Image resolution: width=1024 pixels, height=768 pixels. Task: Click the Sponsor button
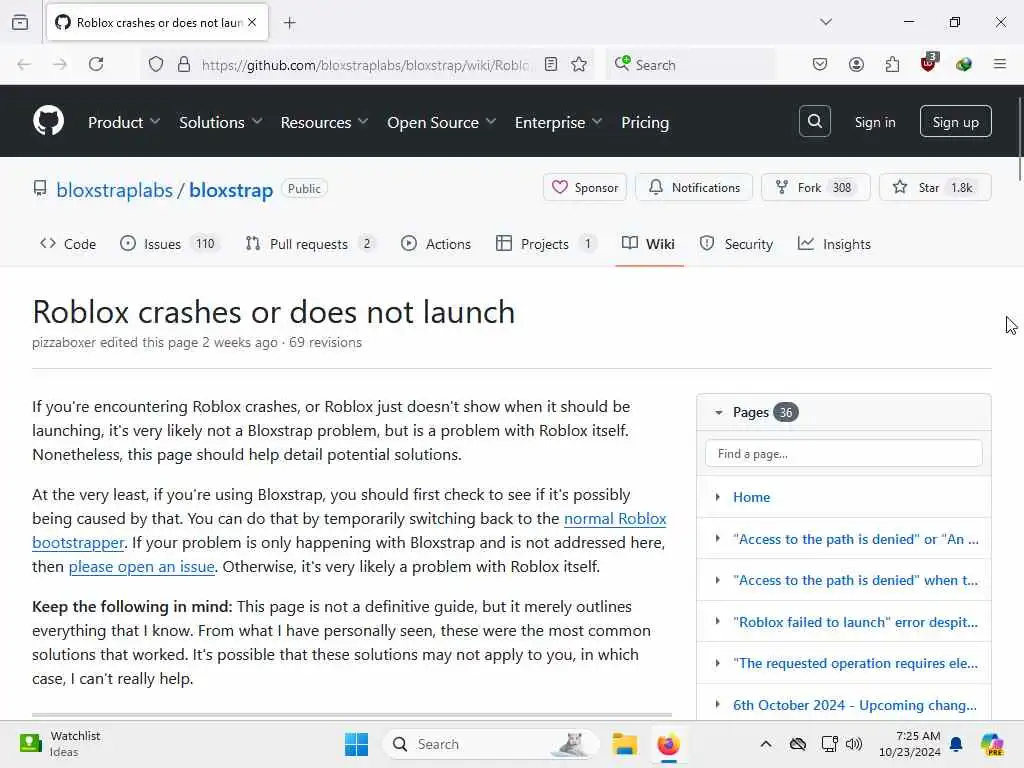click(x=584, y=187)
